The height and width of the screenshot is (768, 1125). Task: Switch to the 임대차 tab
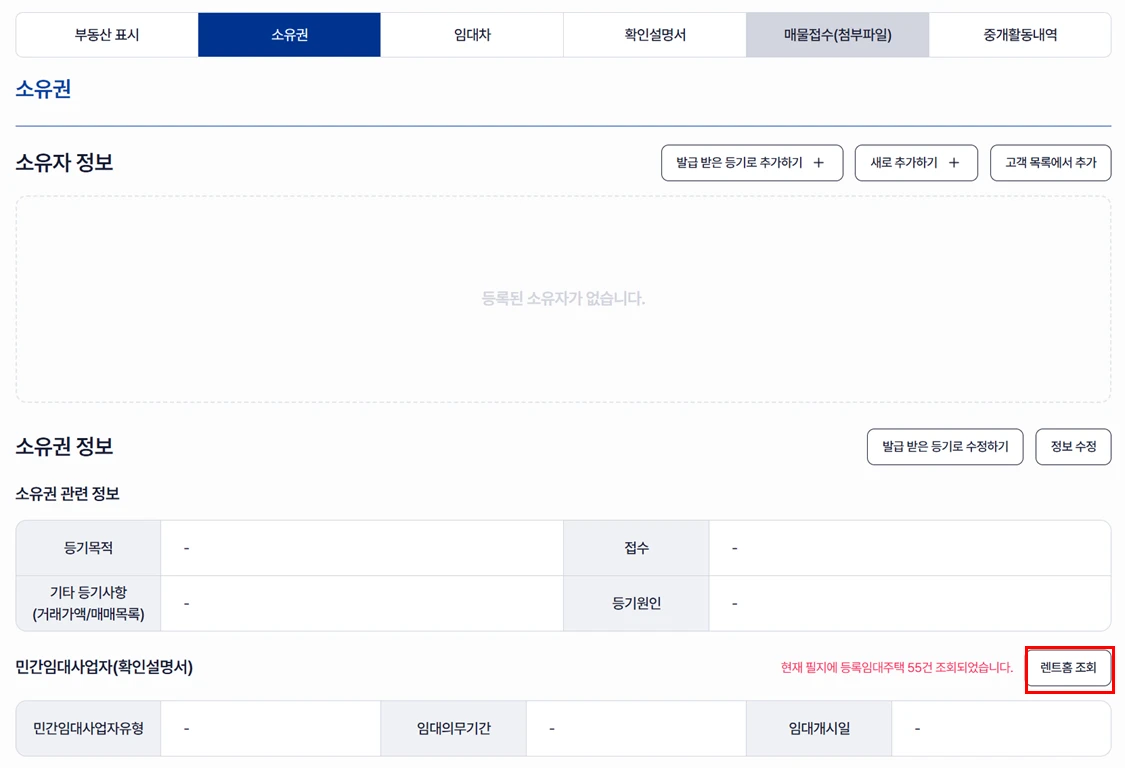click(x=472, y=35)
